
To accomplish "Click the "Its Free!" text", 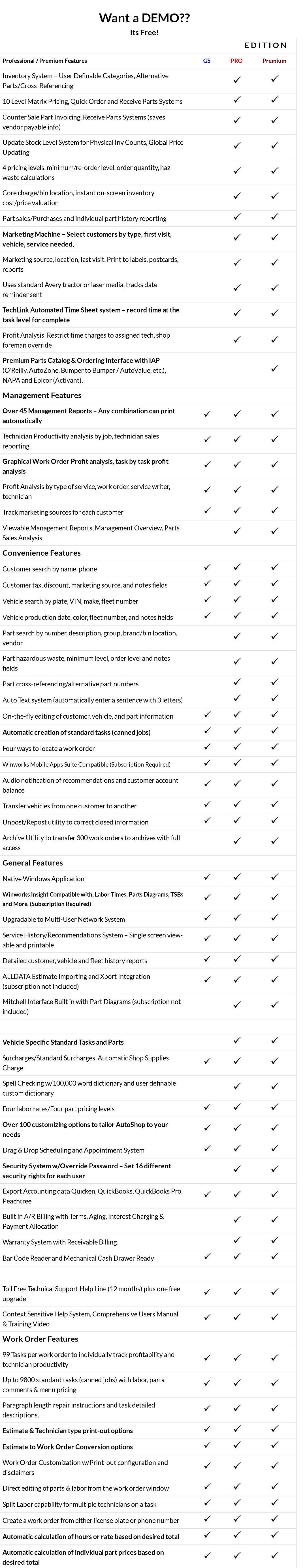I will point(144,32).
